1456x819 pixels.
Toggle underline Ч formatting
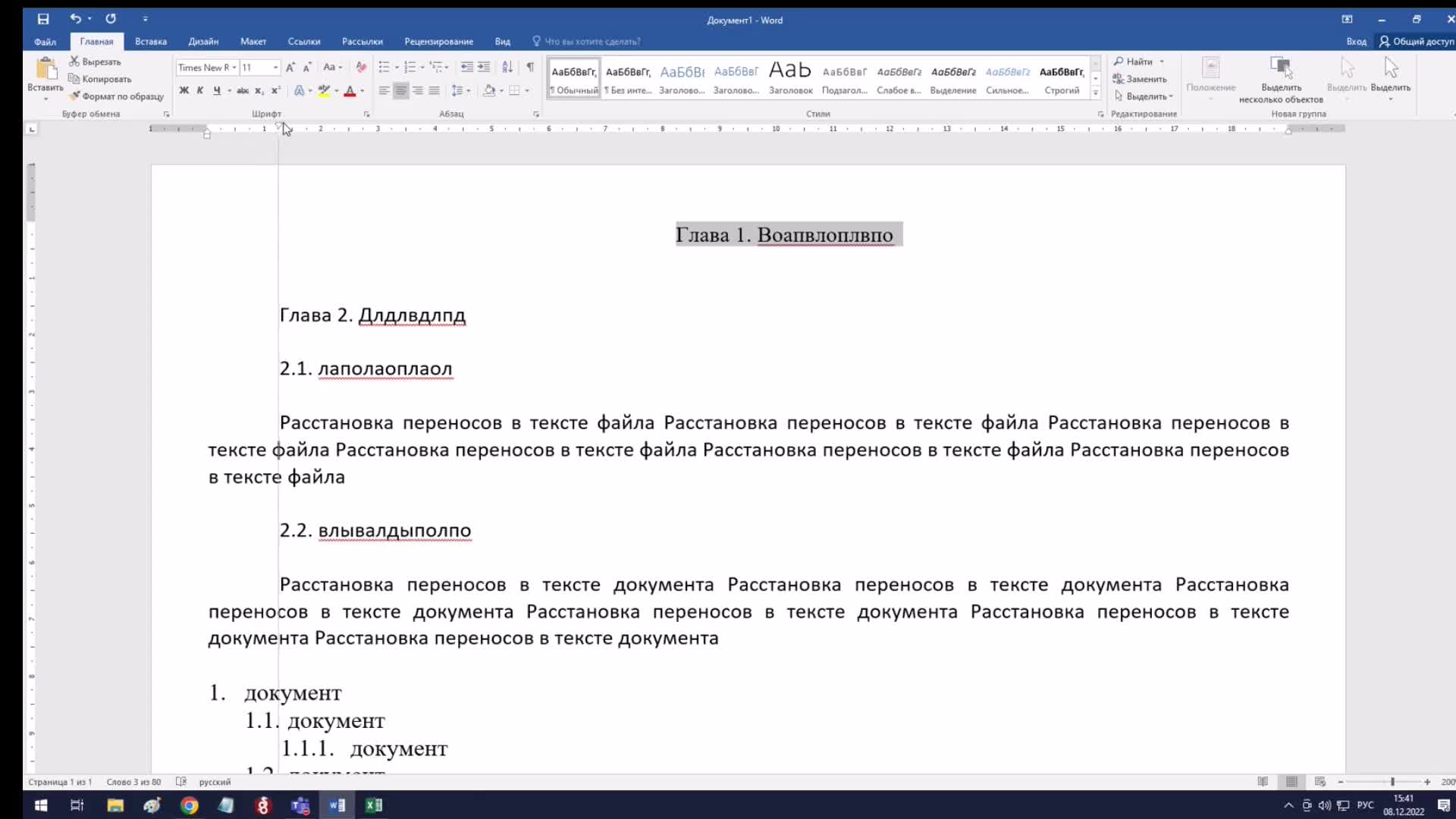point(217,90)
